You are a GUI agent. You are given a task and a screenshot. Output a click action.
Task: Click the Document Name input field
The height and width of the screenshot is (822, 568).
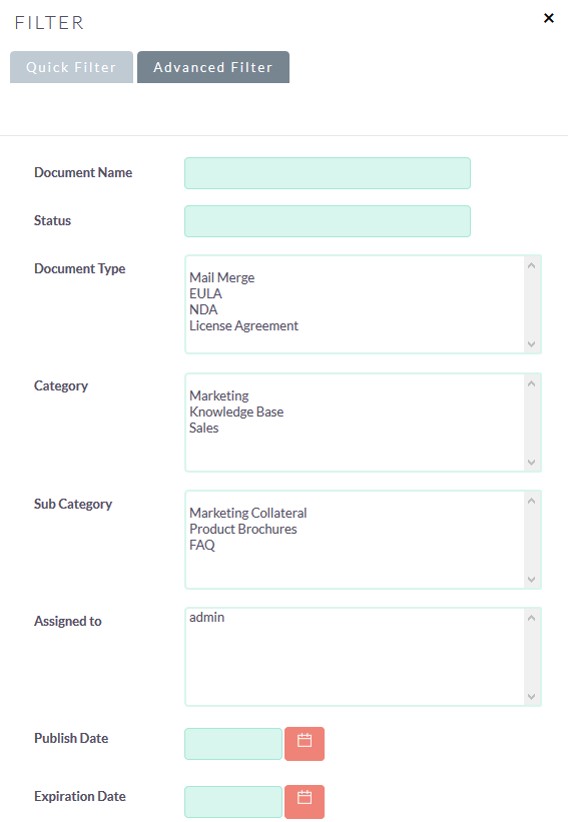point(327,173)
